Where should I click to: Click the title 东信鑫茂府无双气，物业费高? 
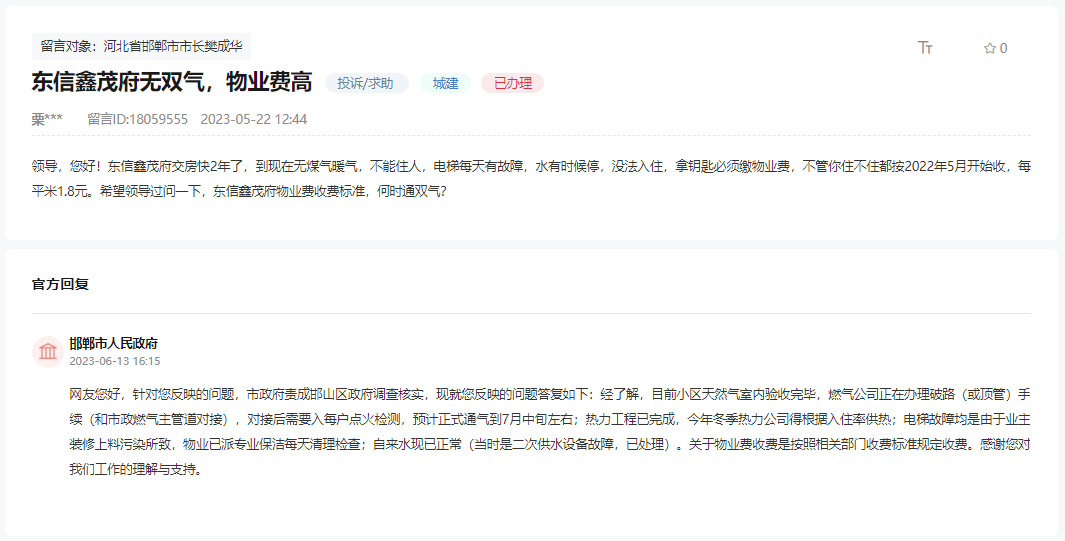172,82
